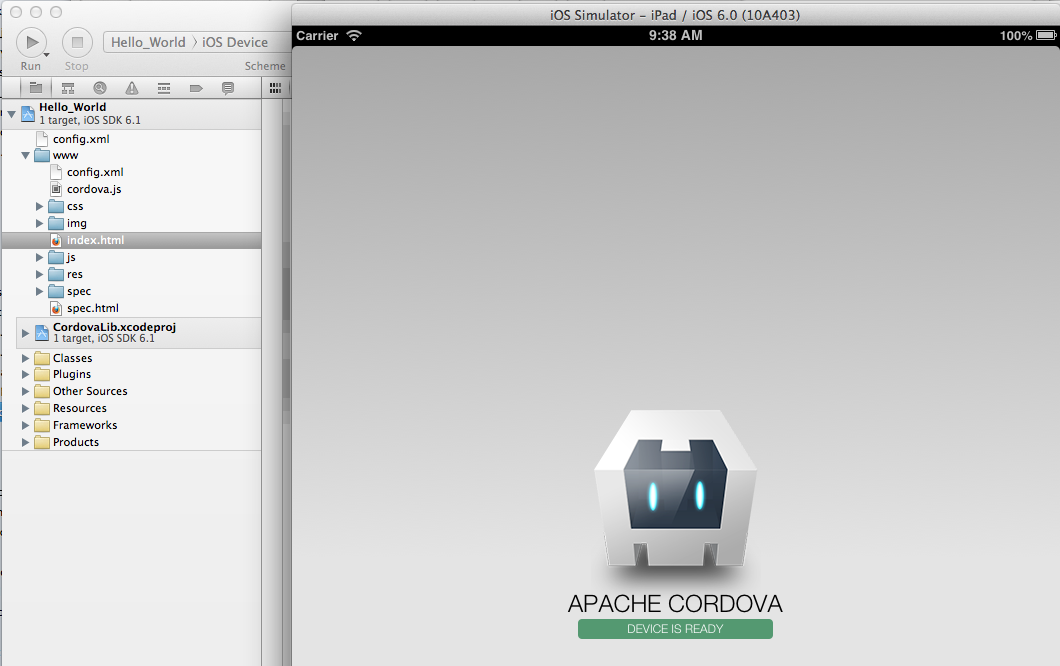The width and height of the screenshot is (1060, 666).
Task: Collapse the www folder disclosure triangle
Action: point(26,156)
